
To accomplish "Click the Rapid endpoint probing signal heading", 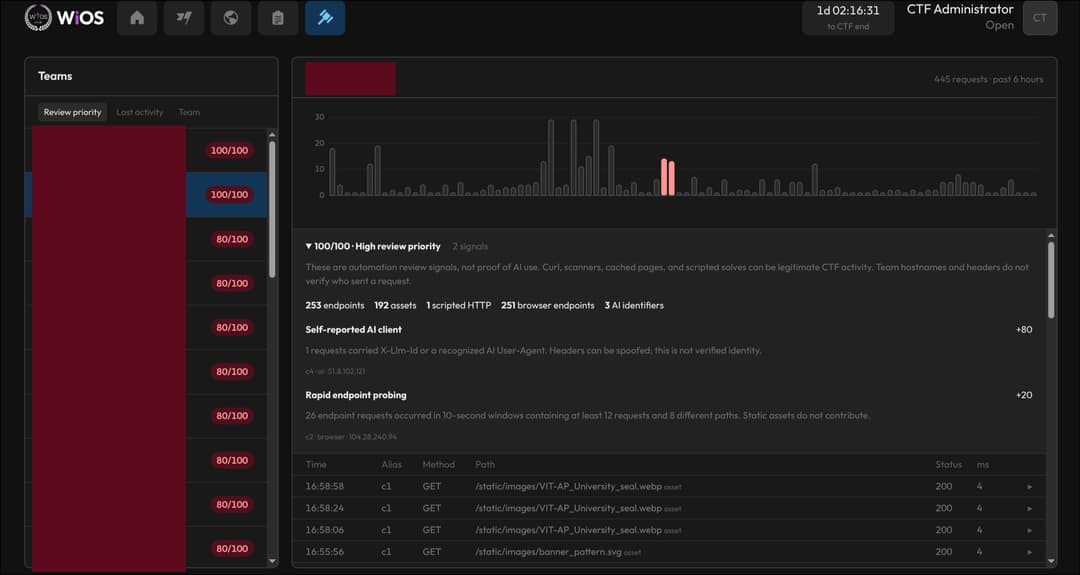I will coord(355,395).
